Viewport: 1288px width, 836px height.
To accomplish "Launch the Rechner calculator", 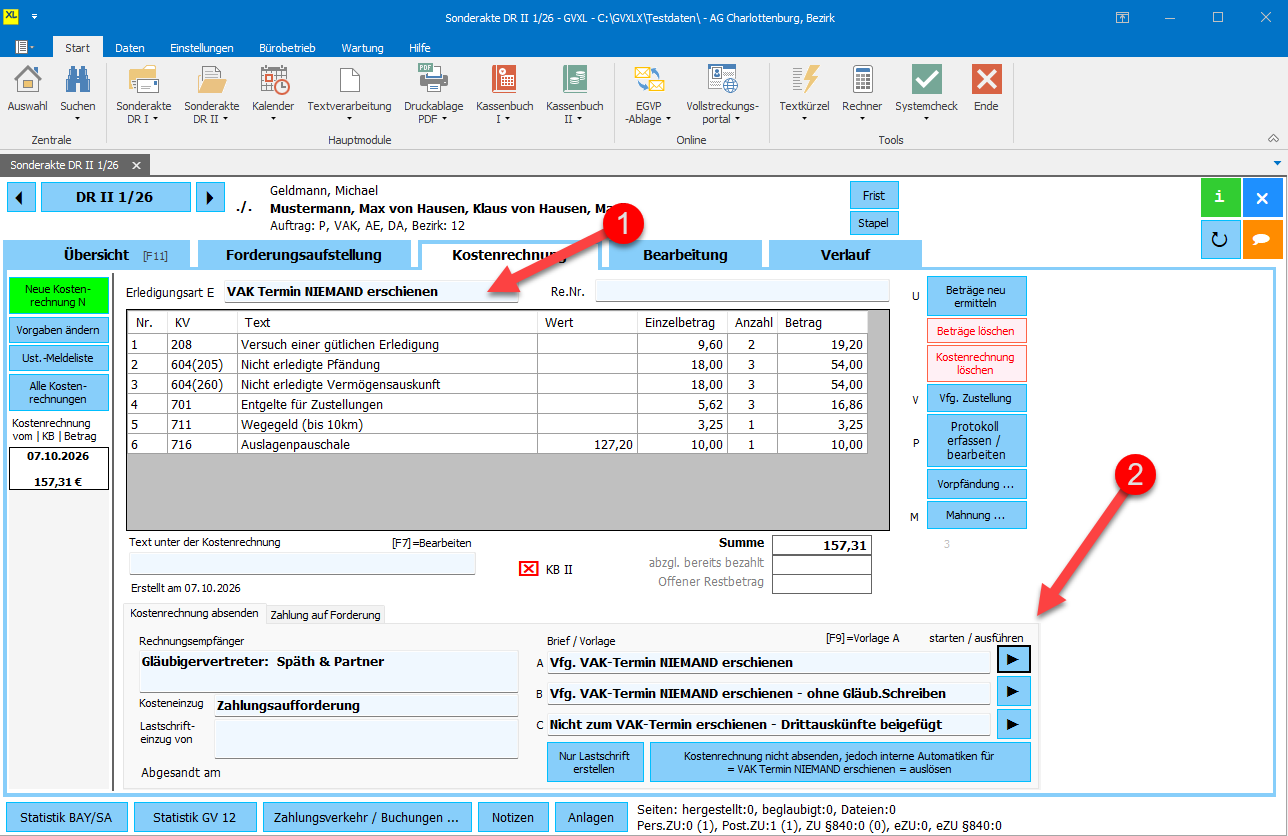I will [x=862, y=93].
